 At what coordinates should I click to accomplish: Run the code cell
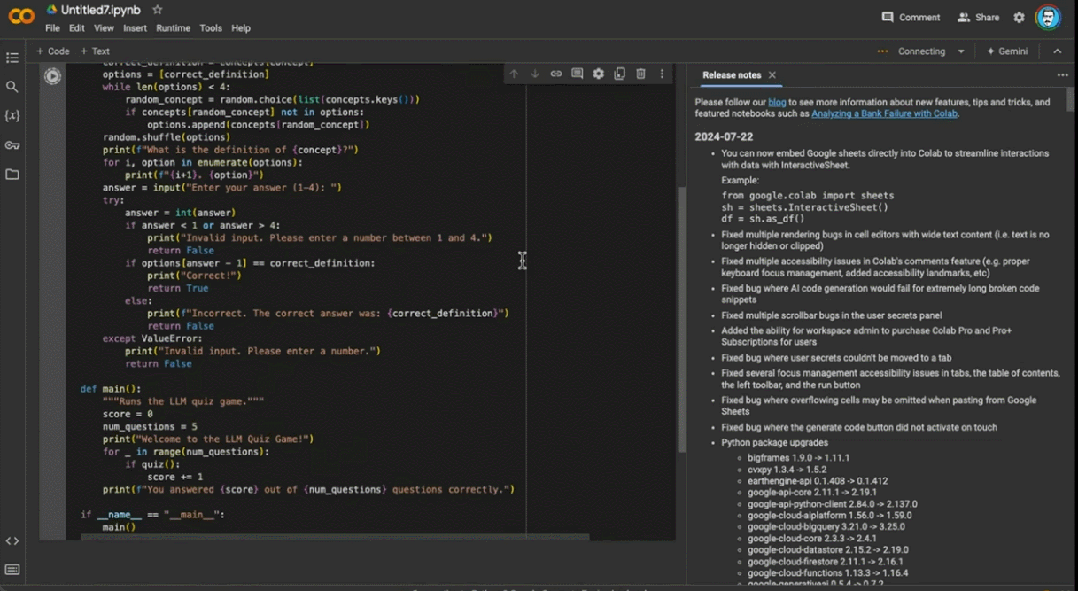(52, 76)
